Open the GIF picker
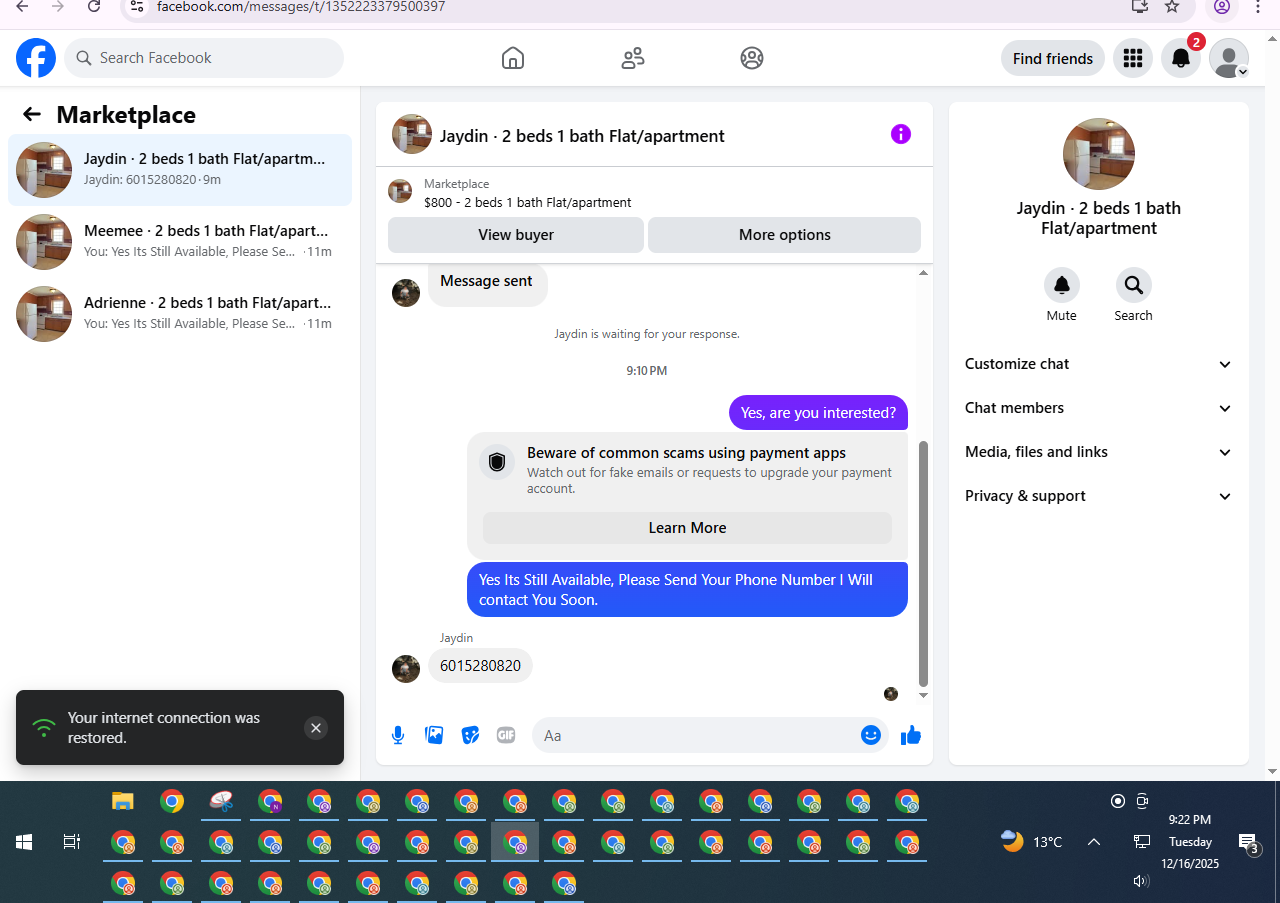The height and width of the screenshot is (903, 1280). tap(506, 735)
